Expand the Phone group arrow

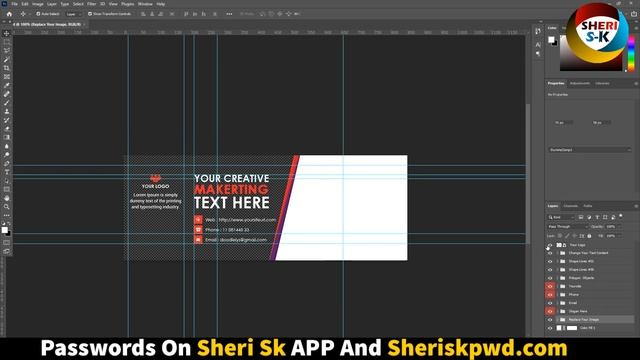tap(558, 295)
